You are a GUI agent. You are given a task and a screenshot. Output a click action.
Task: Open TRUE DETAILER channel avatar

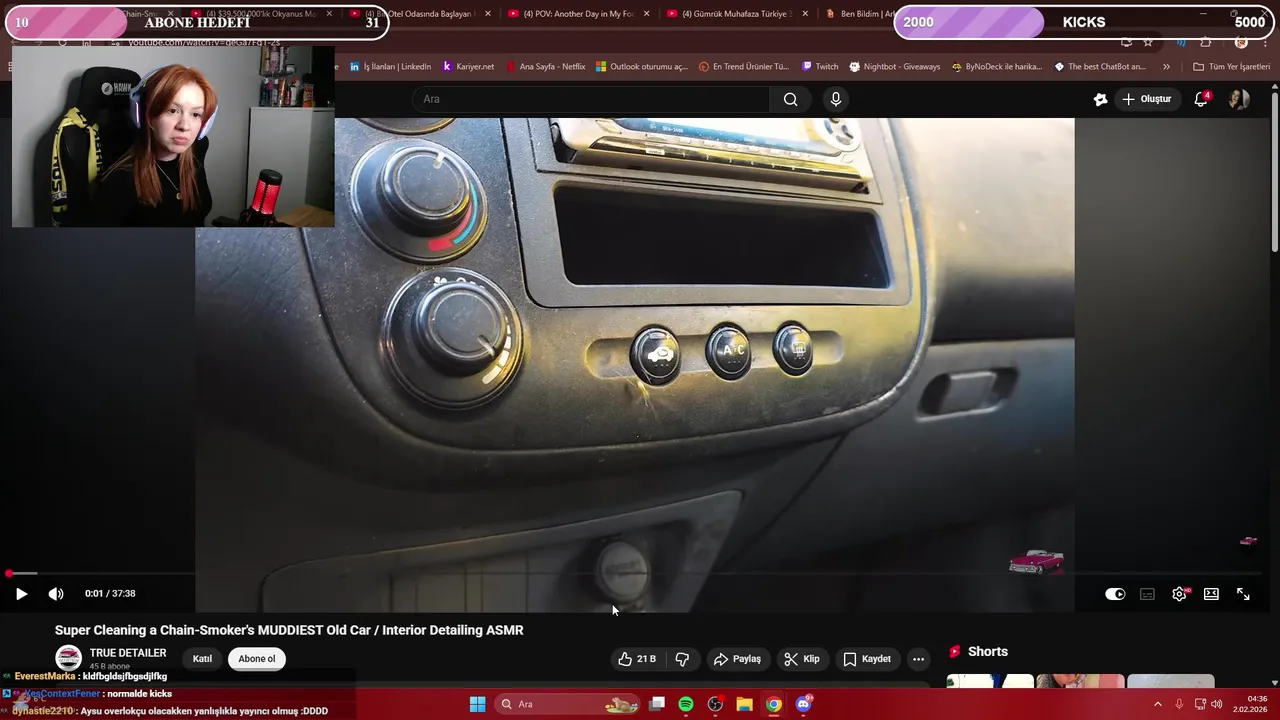68,657
